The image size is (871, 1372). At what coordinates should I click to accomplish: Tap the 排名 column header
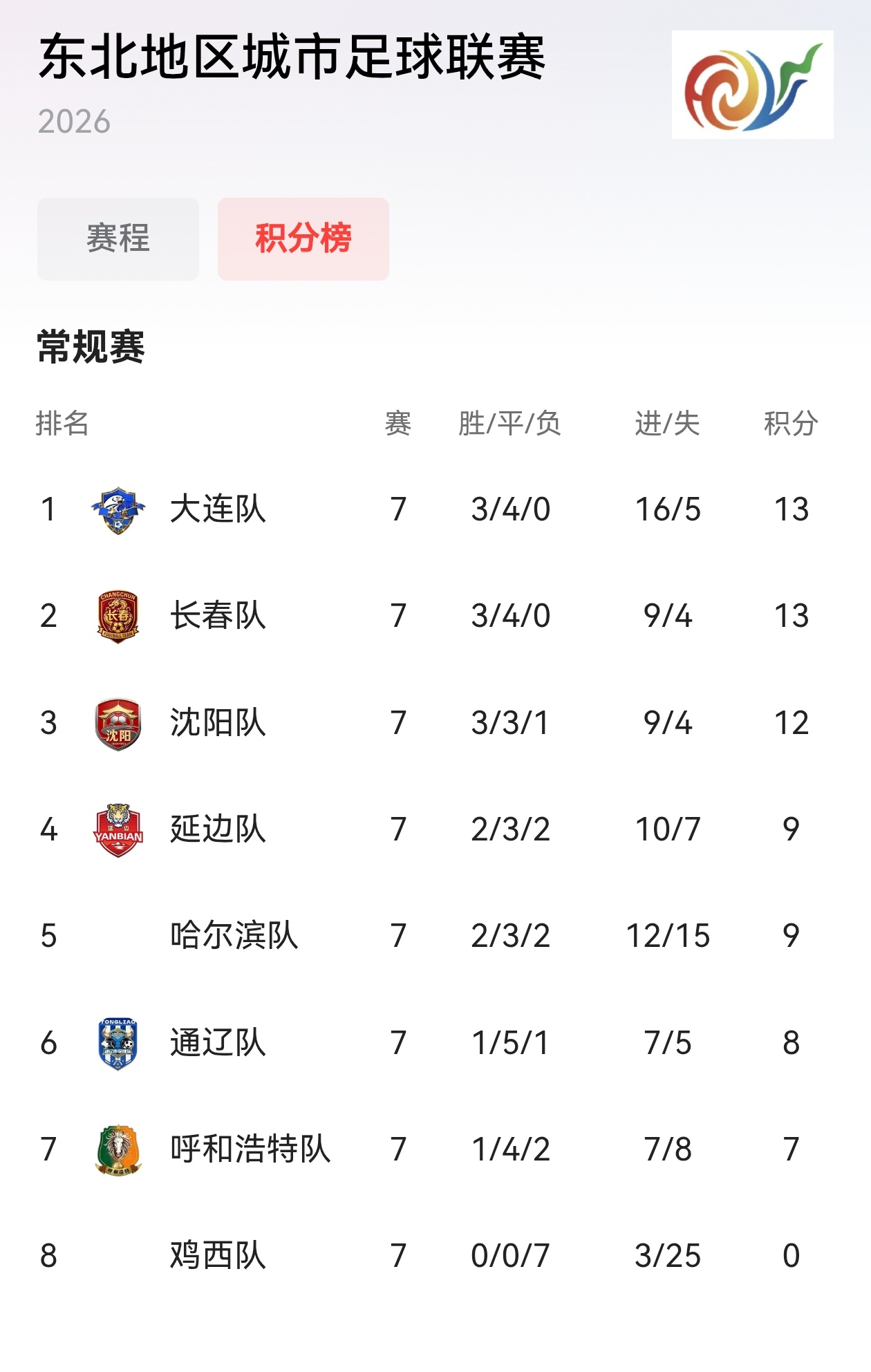point(62,424)
